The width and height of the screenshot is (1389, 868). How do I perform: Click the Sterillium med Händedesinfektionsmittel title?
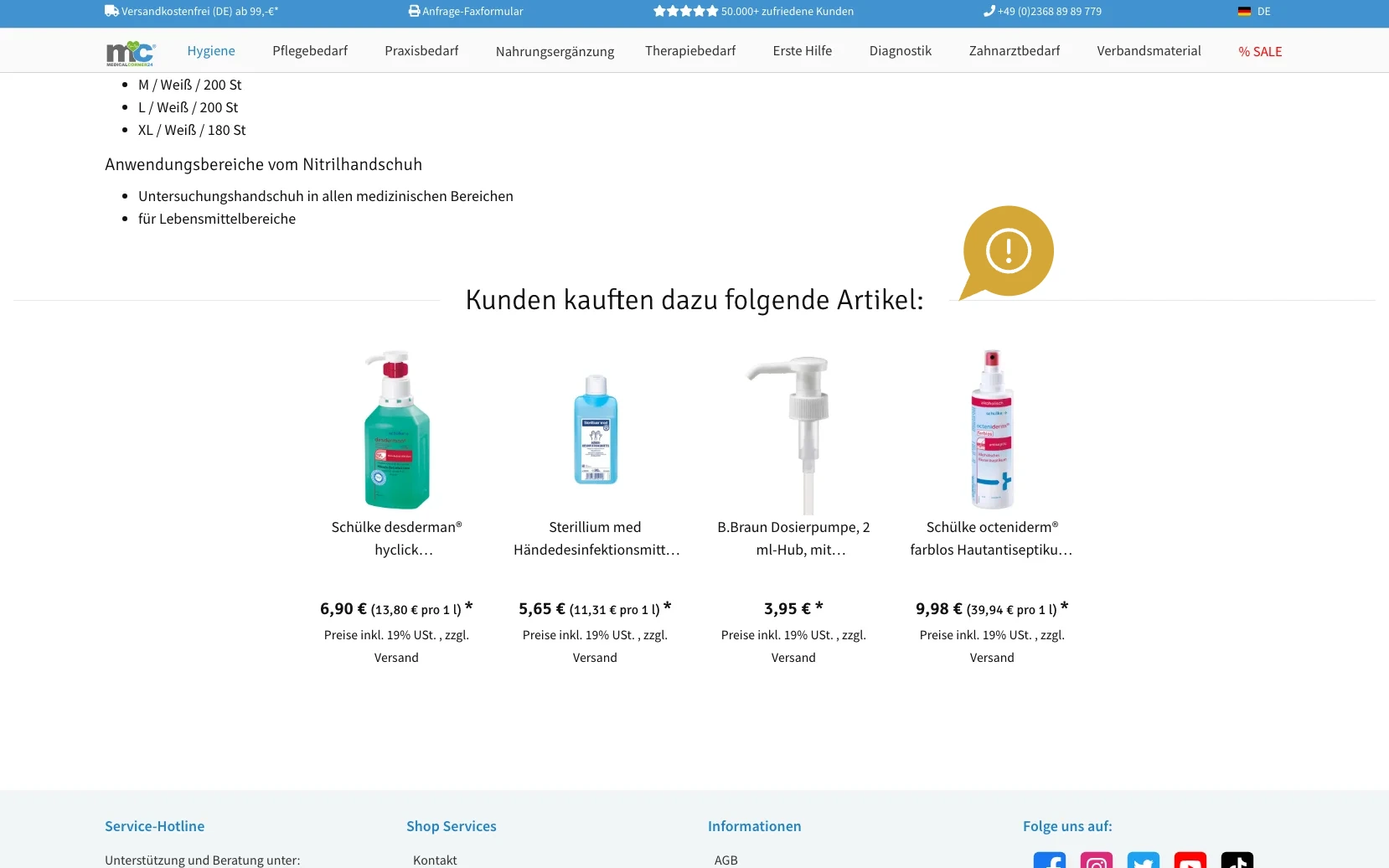596,539
